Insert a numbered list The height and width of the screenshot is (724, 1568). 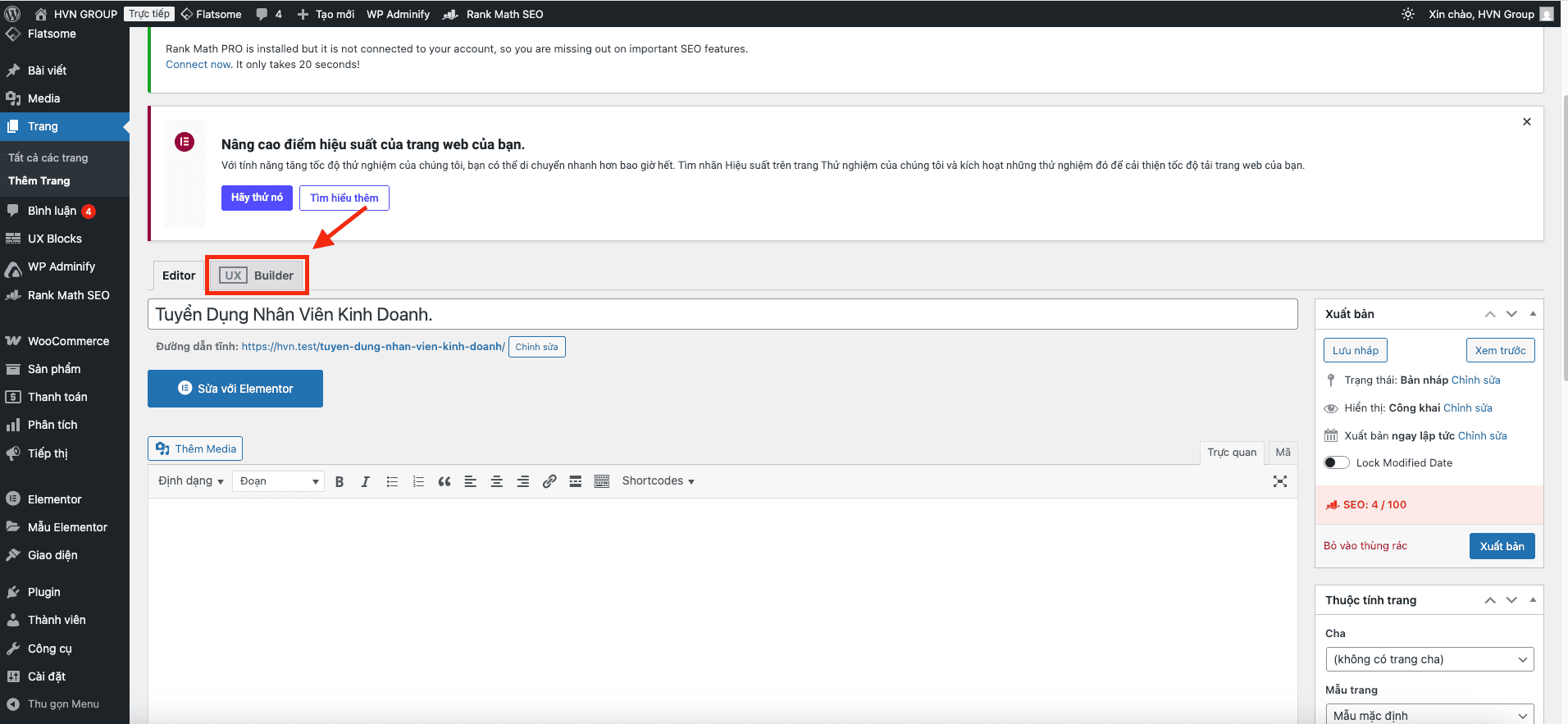pos(418,481)
